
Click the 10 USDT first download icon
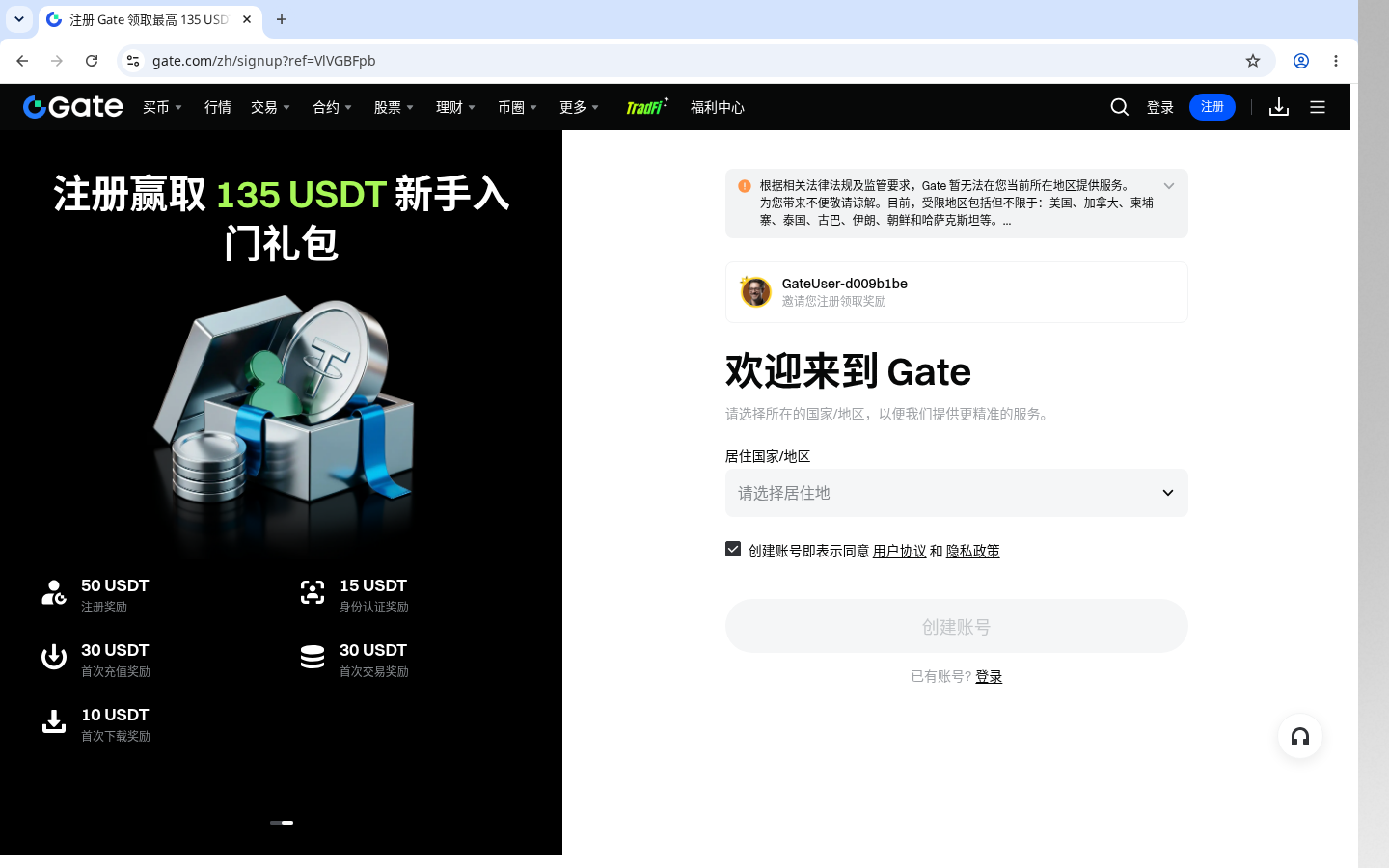[54, 721]
